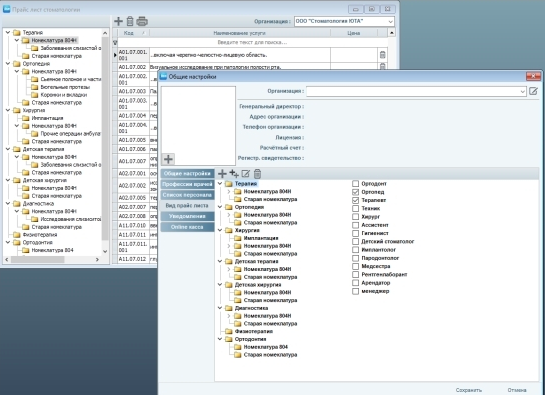Click the Терапия folder icon in the settings tree
Screen dimensions: 545x395
point(229,184)
